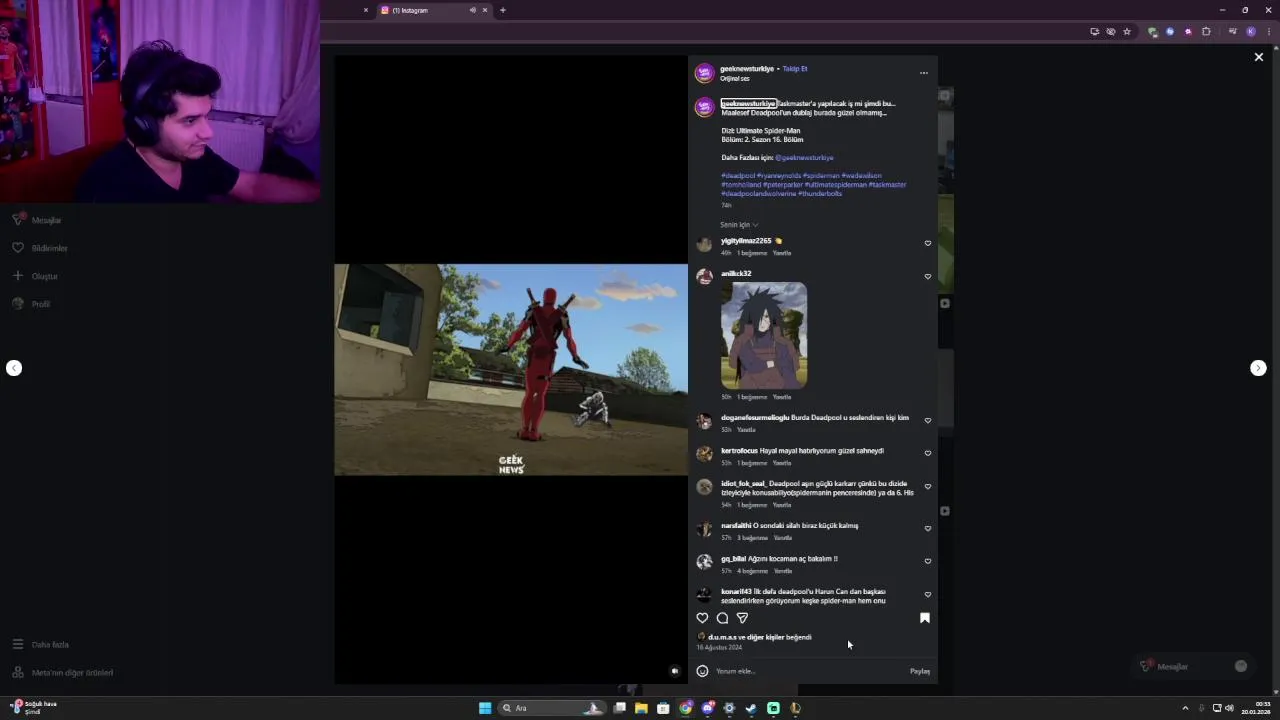Close the post viewer with X
Viewport: 1280px width, 720px height.
pyautogui.click(x=1259, y=57)
